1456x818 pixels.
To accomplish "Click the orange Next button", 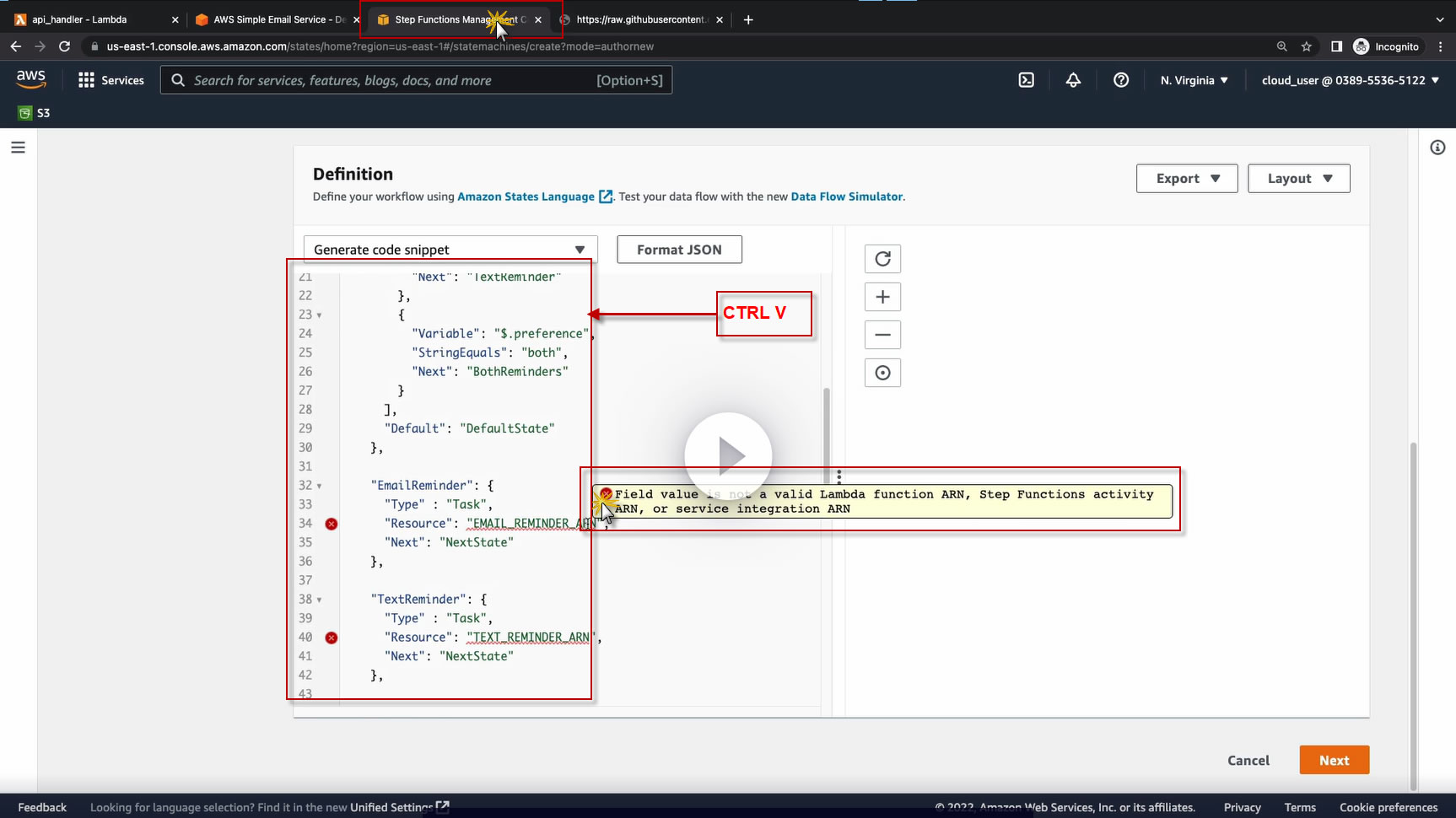I will coord(1335,761).
